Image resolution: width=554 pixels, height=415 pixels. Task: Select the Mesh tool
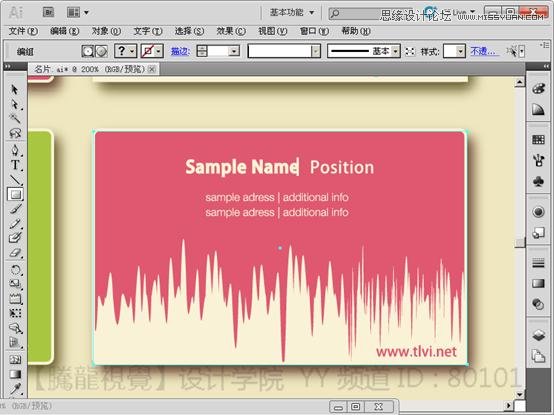(x=14, y=360)
